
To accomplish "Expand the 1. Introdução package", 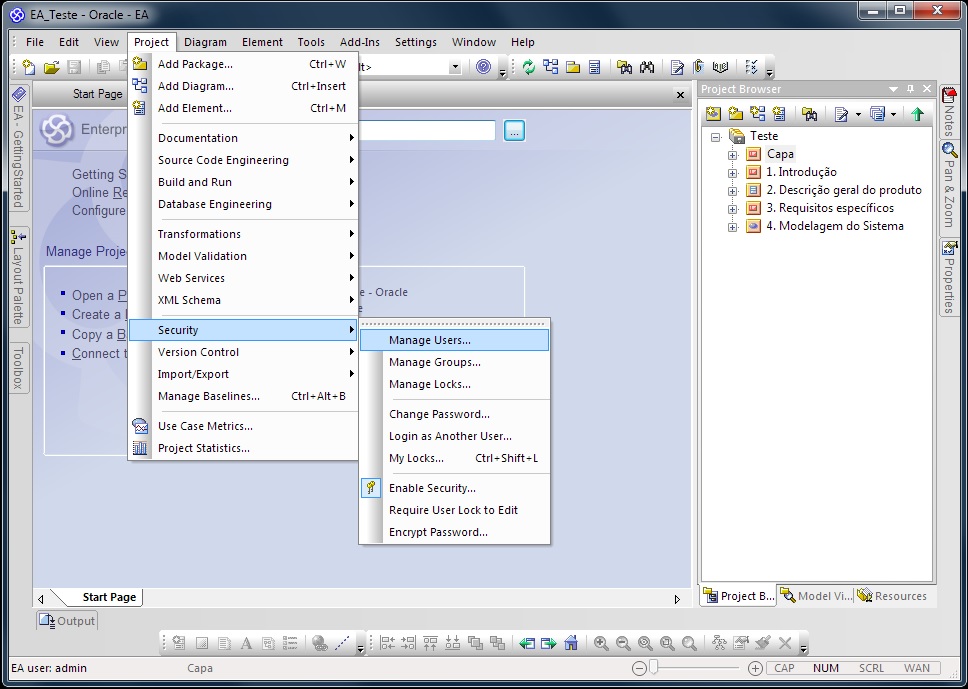I will coord(733,173).
